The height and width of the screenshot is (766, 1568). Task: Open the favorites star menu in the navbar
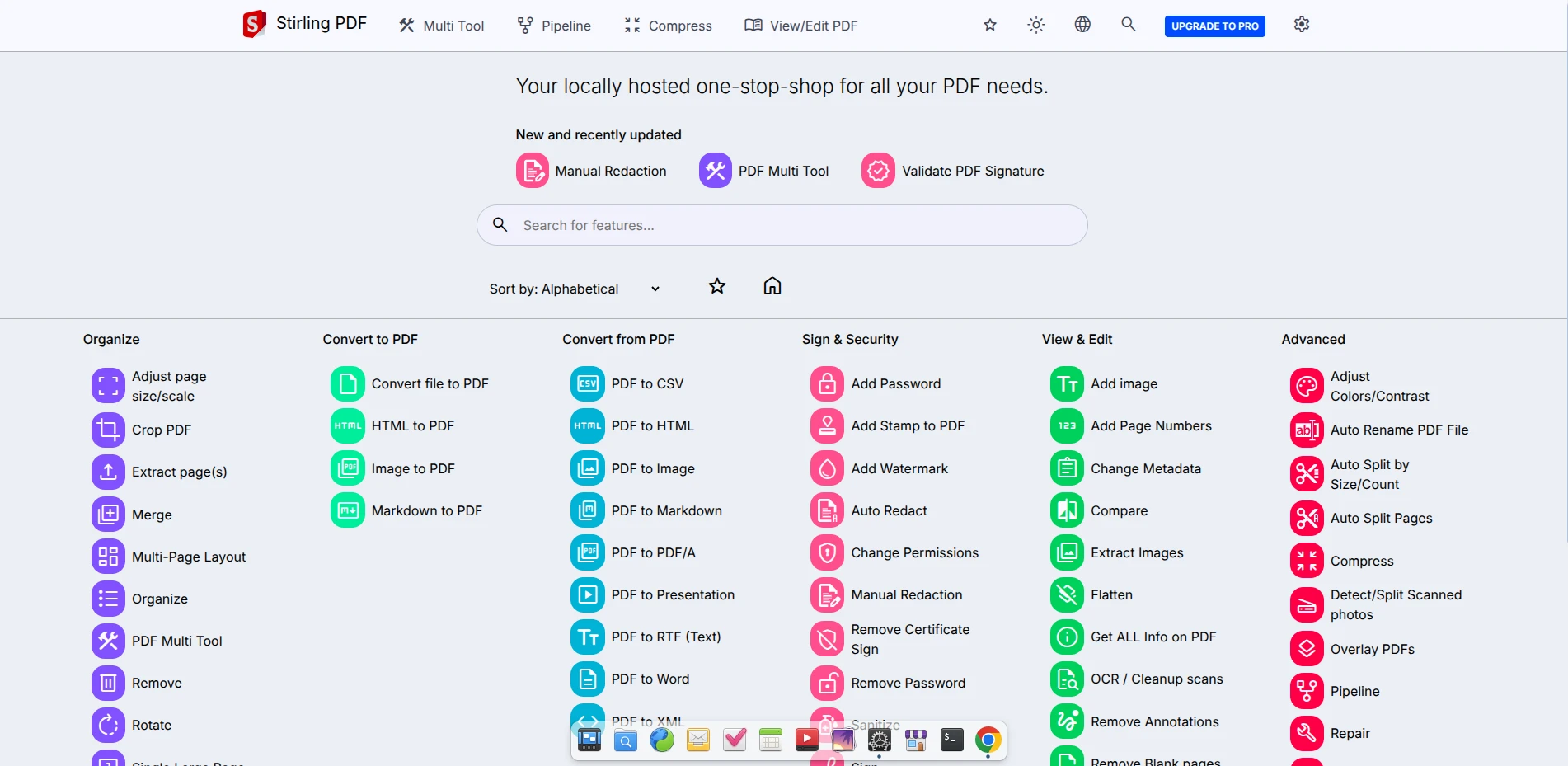coord(990,25)
